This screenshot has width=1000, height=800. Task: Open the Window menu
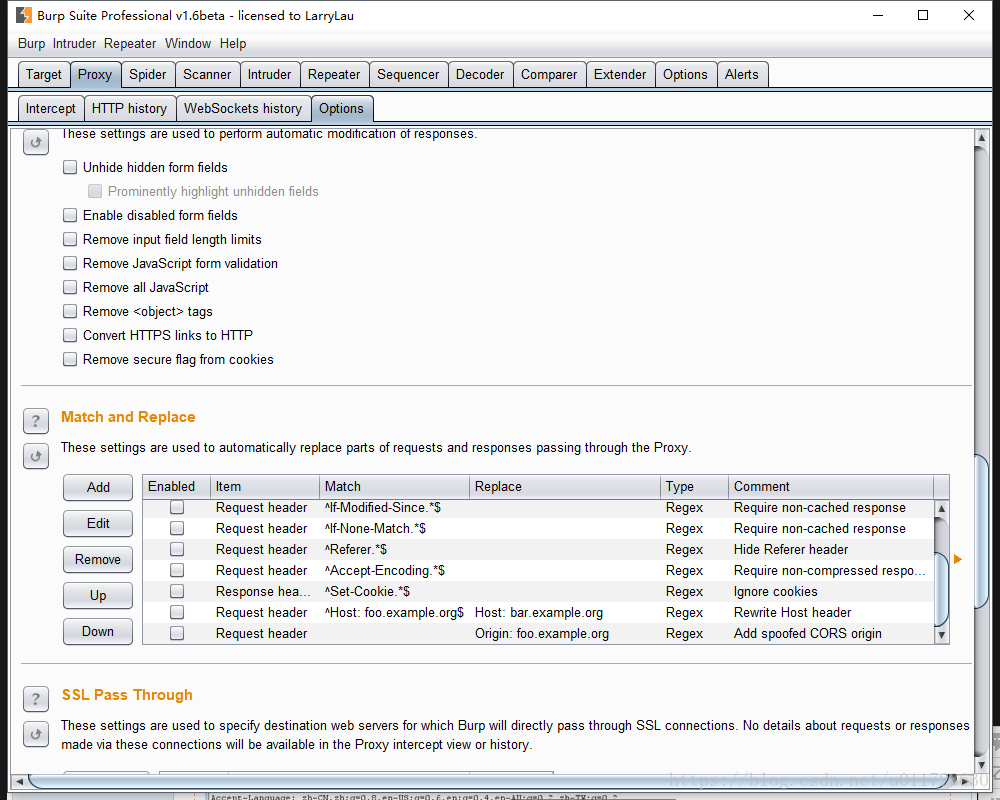188,43
